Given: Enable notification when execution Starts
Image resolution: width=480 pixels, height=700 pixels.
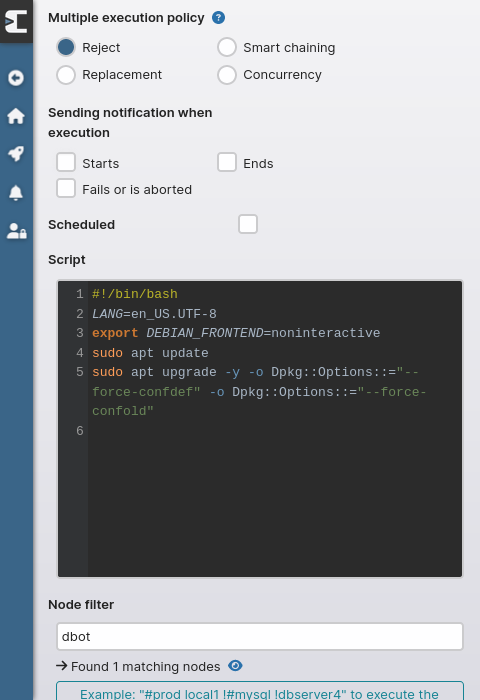Looking at the screenshot, I should click(x=66, y=162).
